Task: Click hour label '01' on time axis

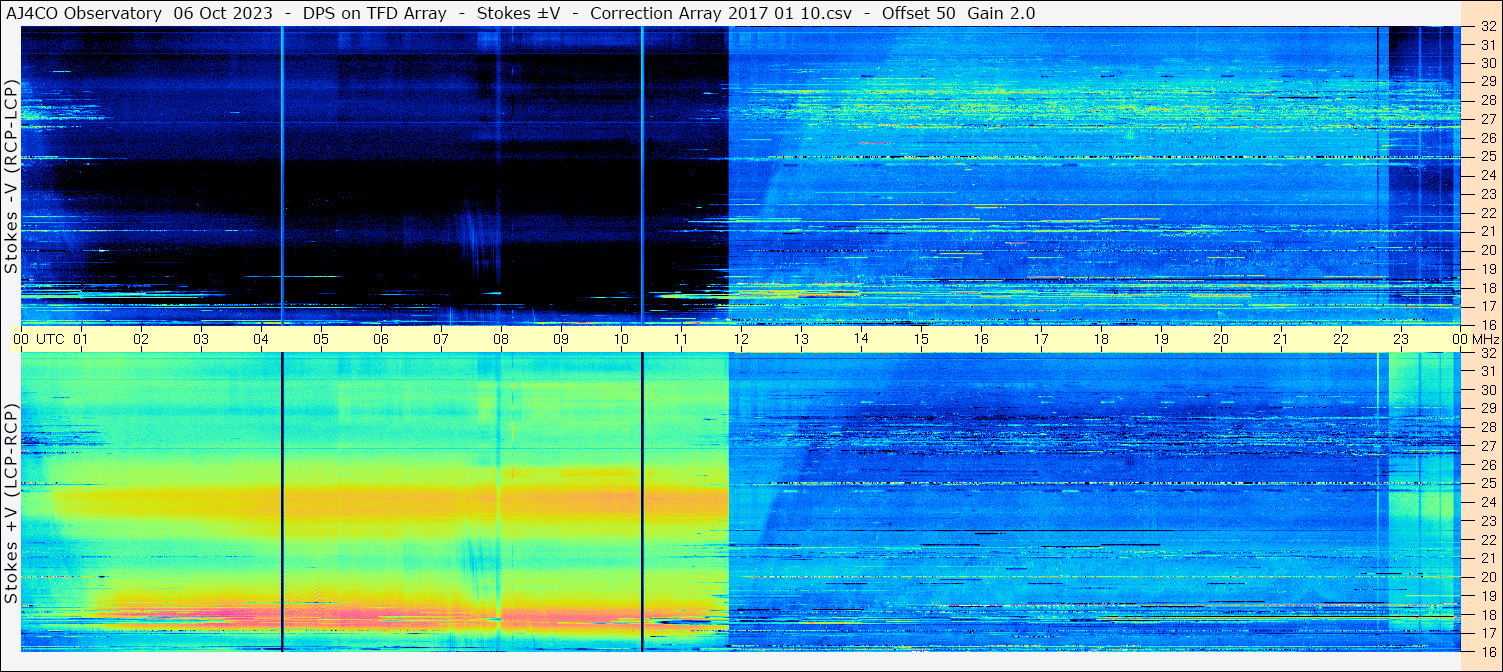Action: 81,339
